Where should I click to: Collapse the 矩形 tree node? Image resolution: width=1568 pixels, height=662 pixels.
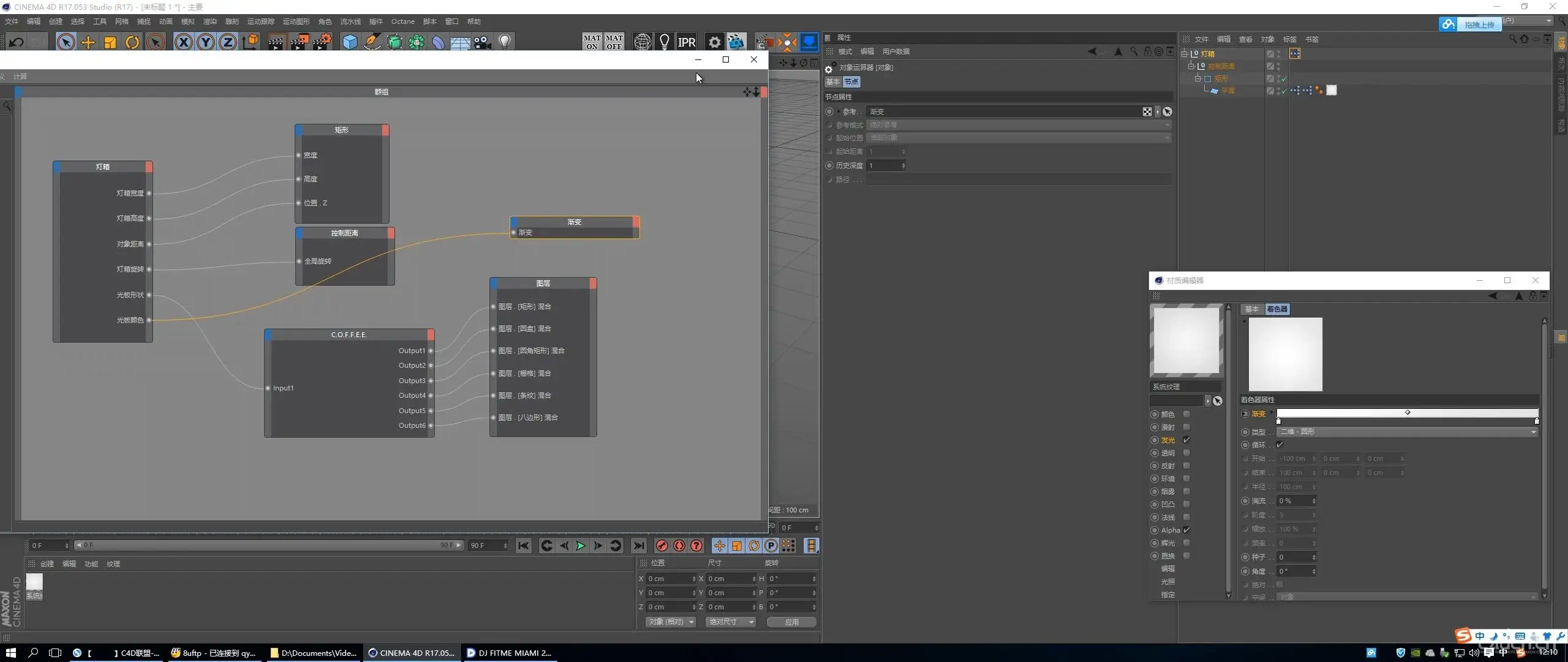click(1198, 78)
